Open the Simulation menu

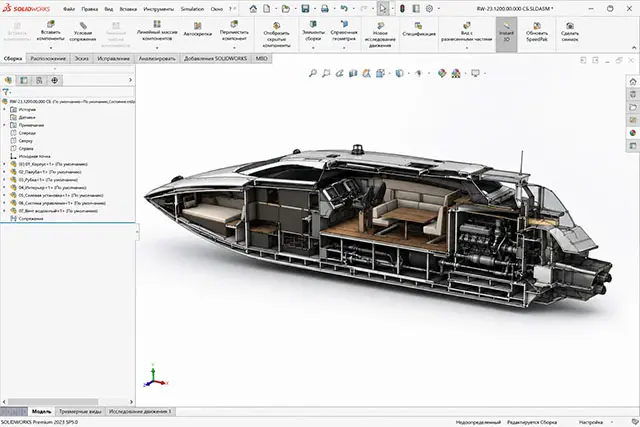point(192,9)
